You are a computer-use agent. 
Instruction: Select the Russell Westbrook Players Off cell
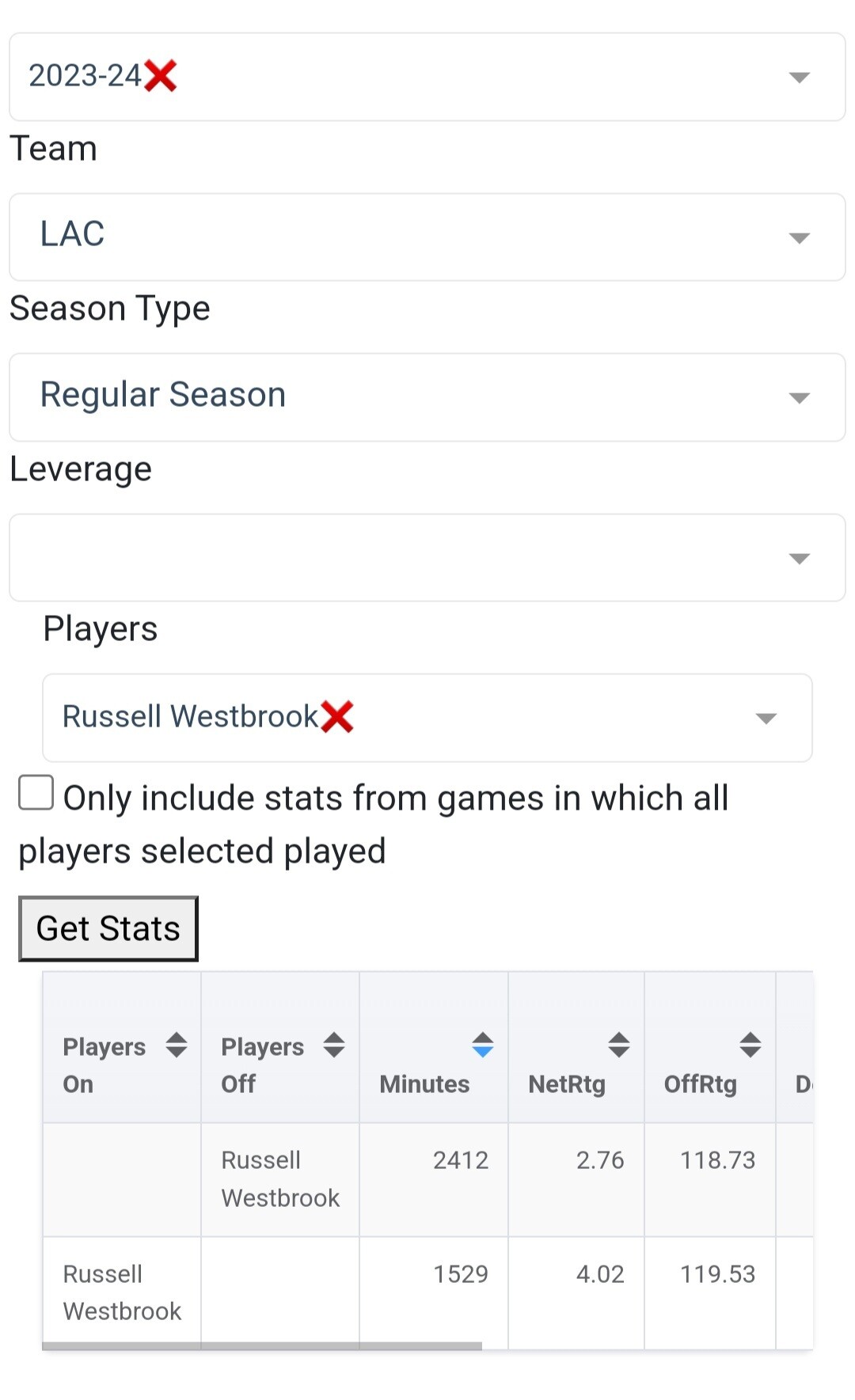[280, 1178]
